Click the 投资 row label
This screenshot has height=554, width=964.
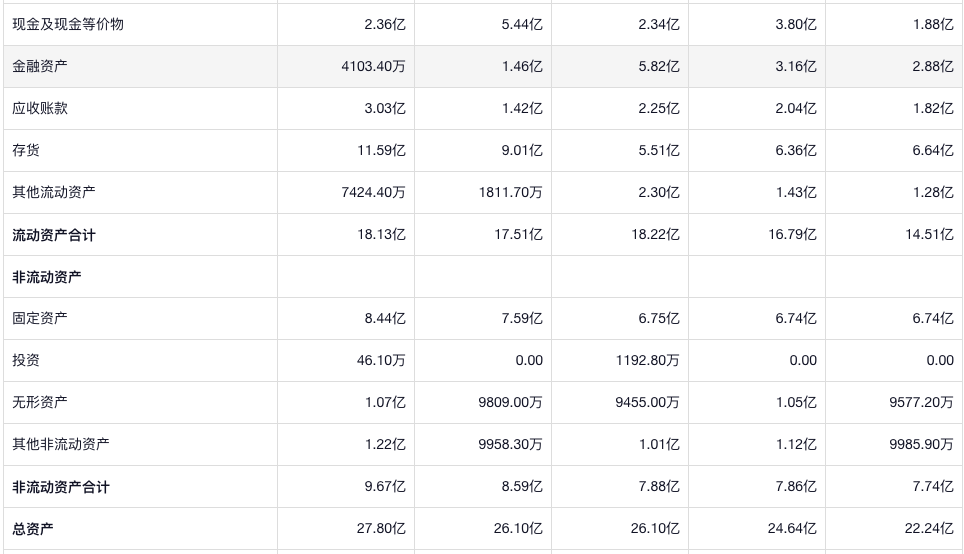point(26,360)
